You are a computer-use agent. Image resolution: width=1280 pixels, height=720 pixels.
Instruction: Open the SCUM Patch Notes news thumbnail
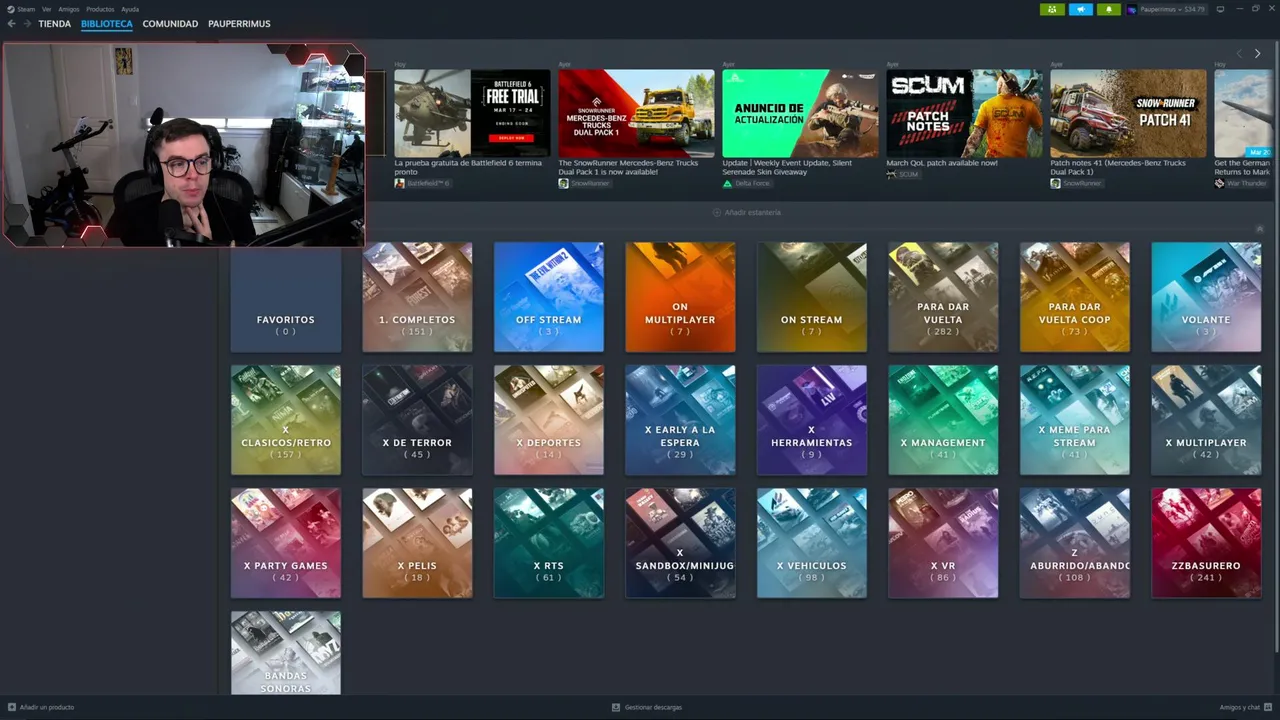pos(964,113)
